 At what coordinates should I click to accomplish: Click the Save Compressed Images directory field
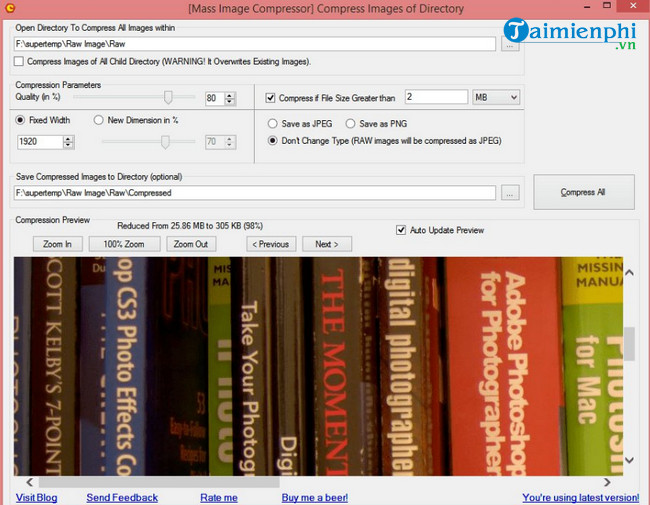255,193
